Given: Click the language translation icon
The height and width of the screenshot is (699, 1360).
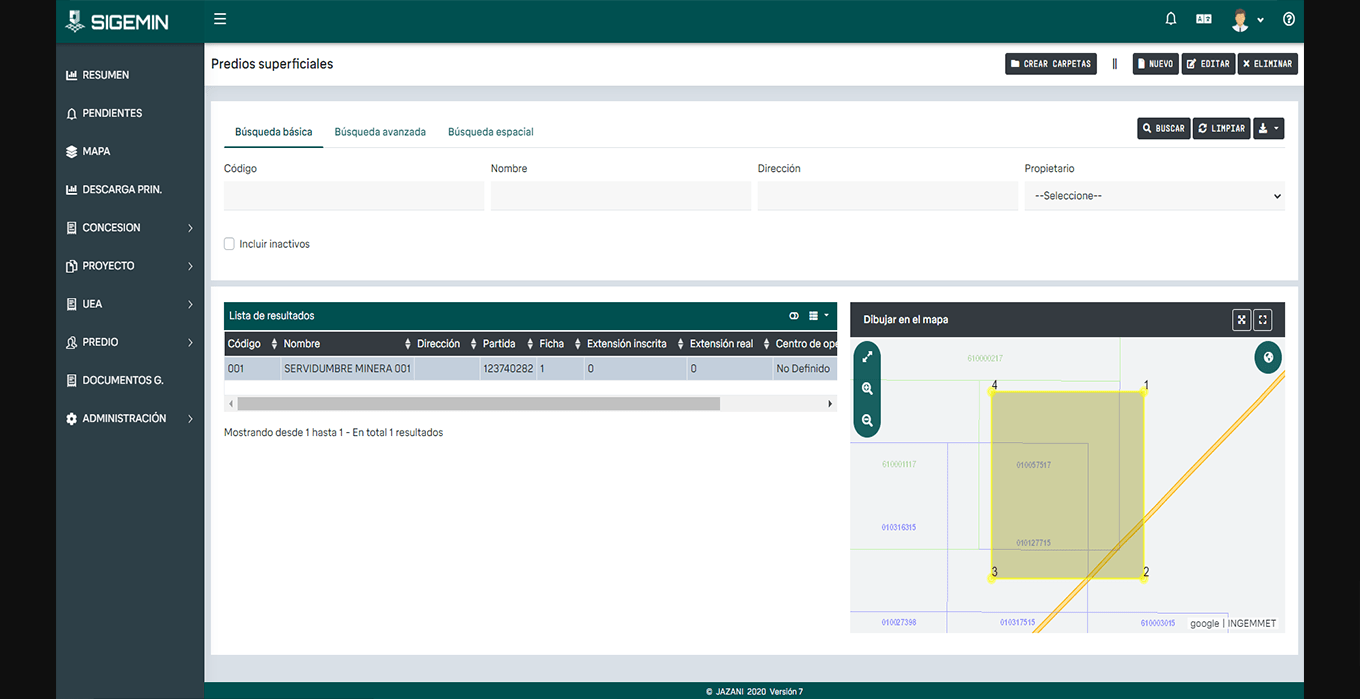Looking at the screenshot, I should 1204,19.
